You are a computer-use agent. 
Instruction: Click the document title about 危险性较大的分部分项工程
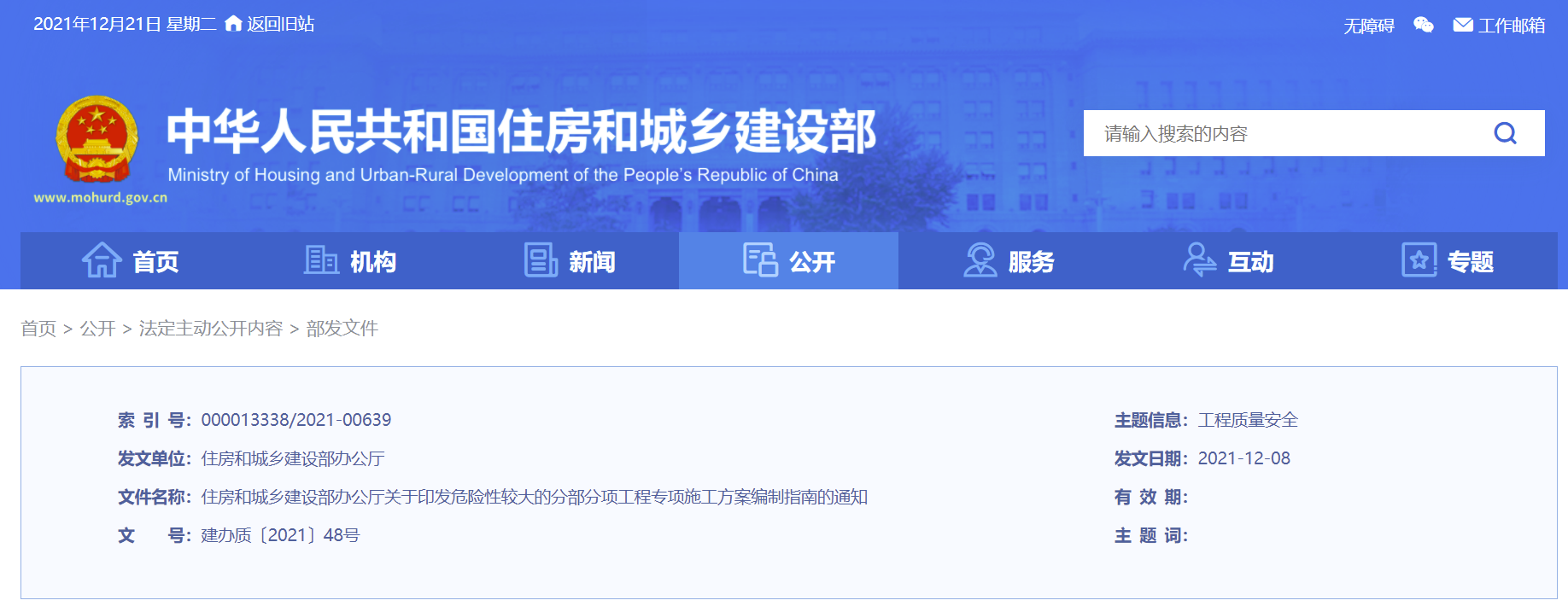point(534,497)
